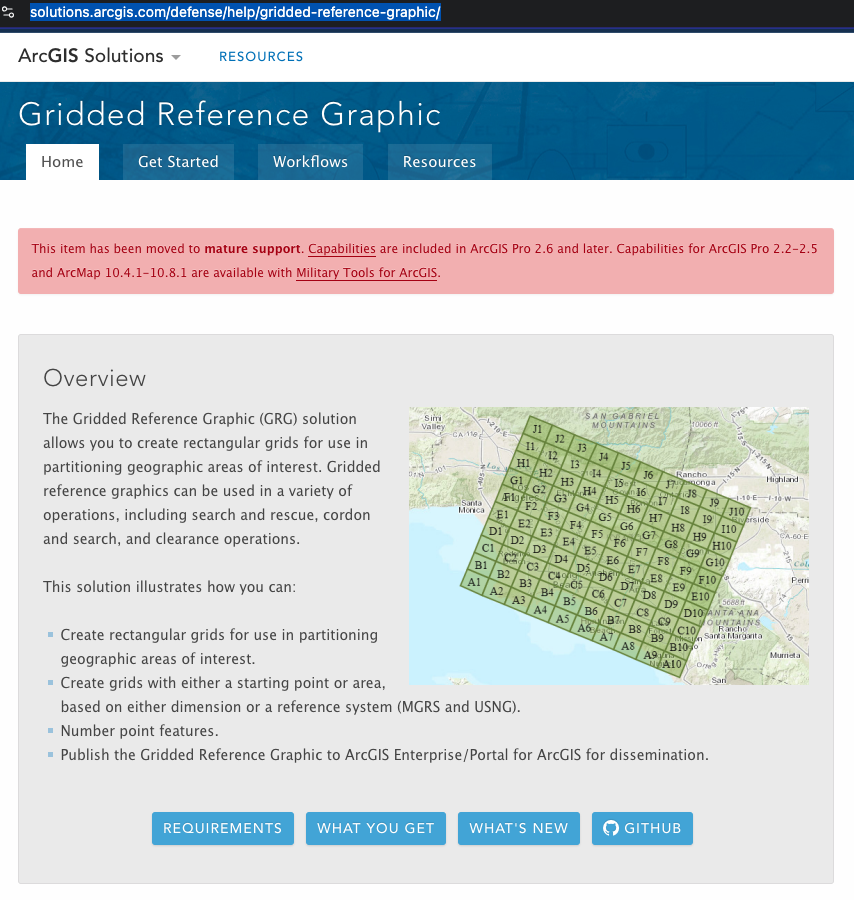Open the Military Tools for ArcGIS link
This screenshot has width=854, height=900.
coord(367,273)
